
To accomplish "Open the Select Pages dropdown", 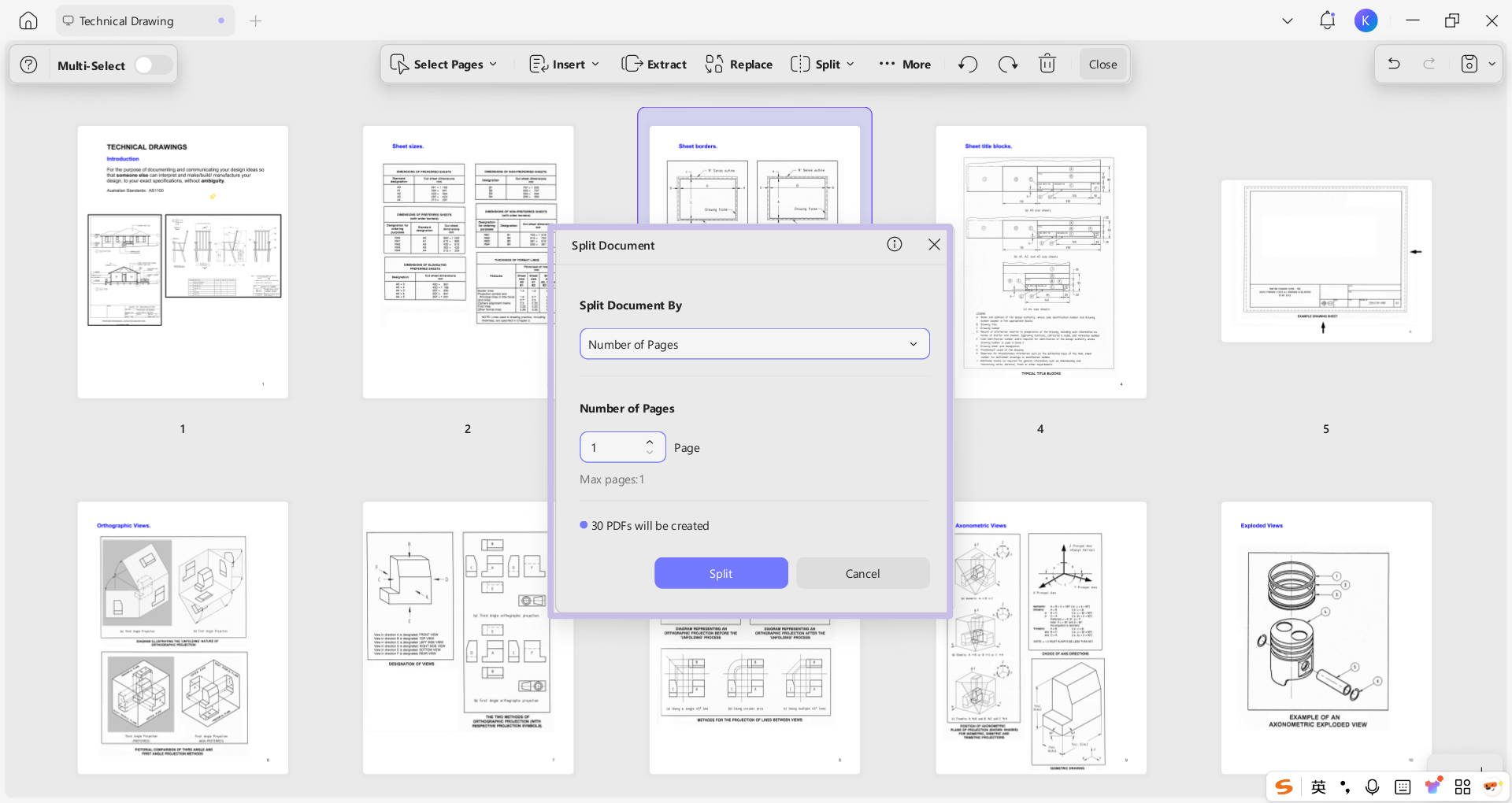I will point(444,65).
